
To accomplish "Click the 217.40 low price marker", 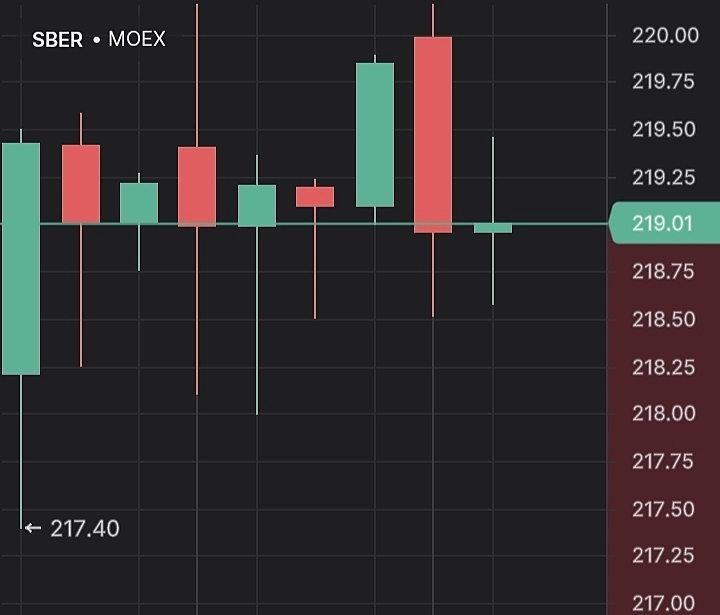I will tap(85, 528).
